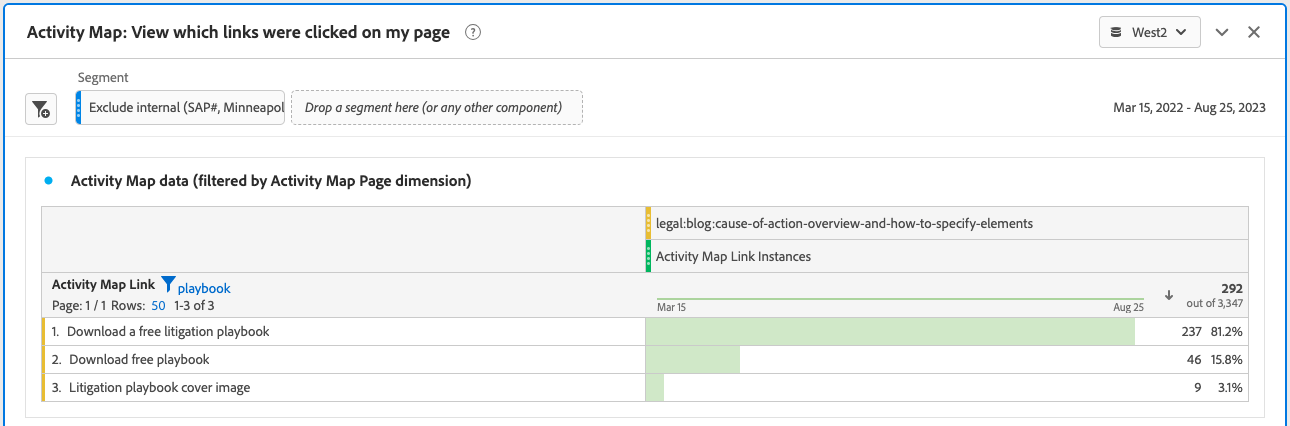Click the trend sparkline from Mar 15 to Aug 25
1290x426 pixels.
coord(900,298)
